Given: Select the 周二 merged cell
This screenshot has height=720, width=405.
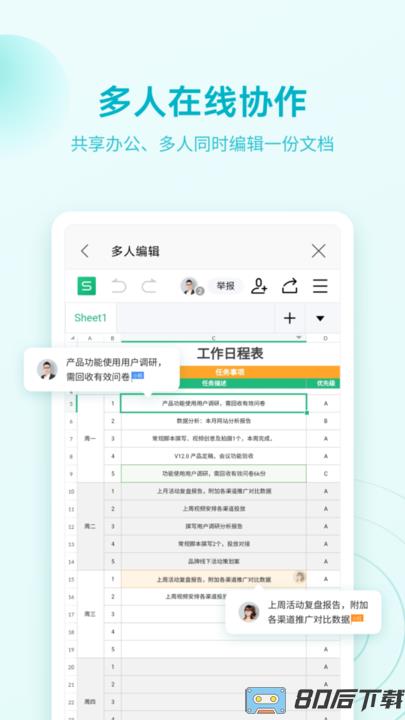Looking at the screenshot, I should click(x=90, y=526).
